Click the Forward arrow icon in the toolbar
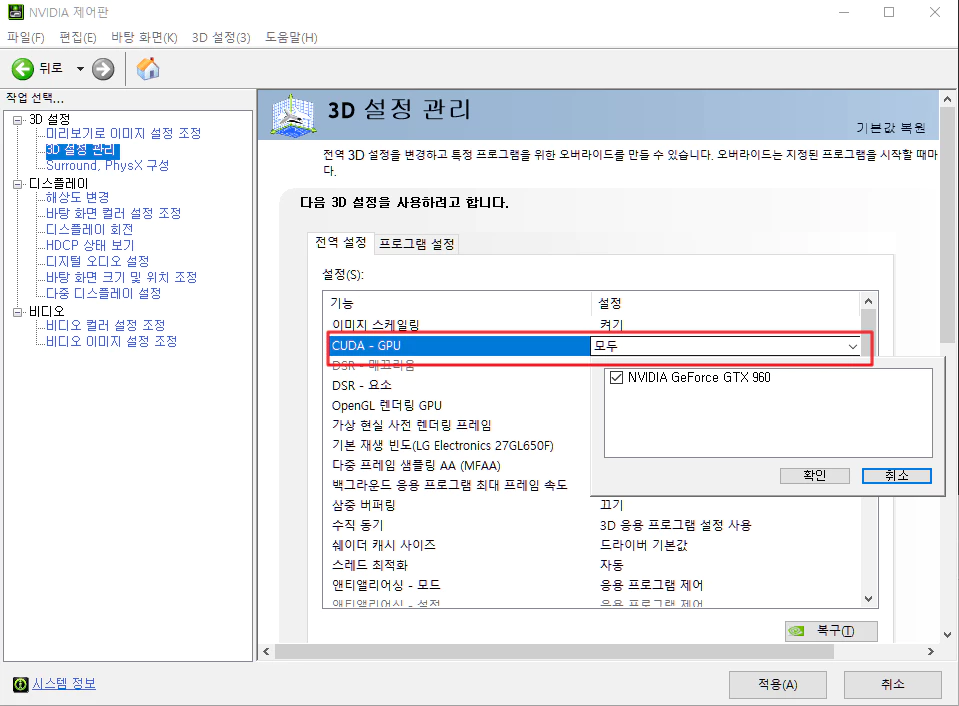Viewport: 959px width, 706px height. [x=103, y=69]
